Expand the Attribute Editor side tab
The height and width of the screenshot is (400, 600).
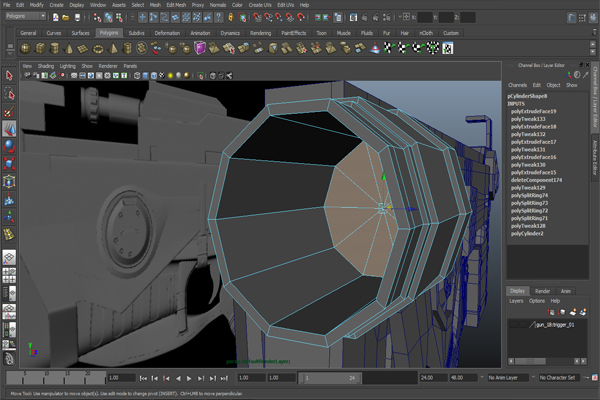(x=595, y=156)
